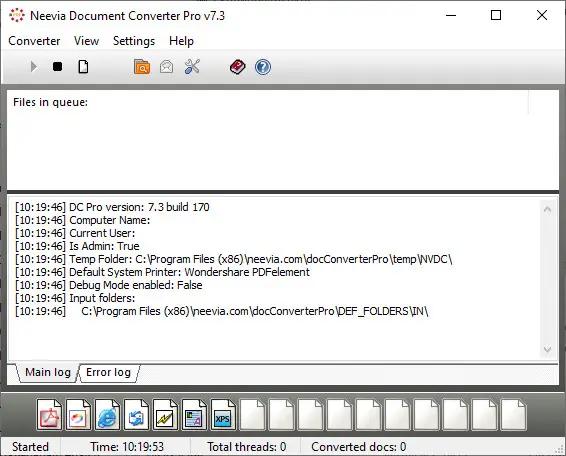Open the Help menu
Viewport: 566px width, 456px height.
tap(181, 41)
